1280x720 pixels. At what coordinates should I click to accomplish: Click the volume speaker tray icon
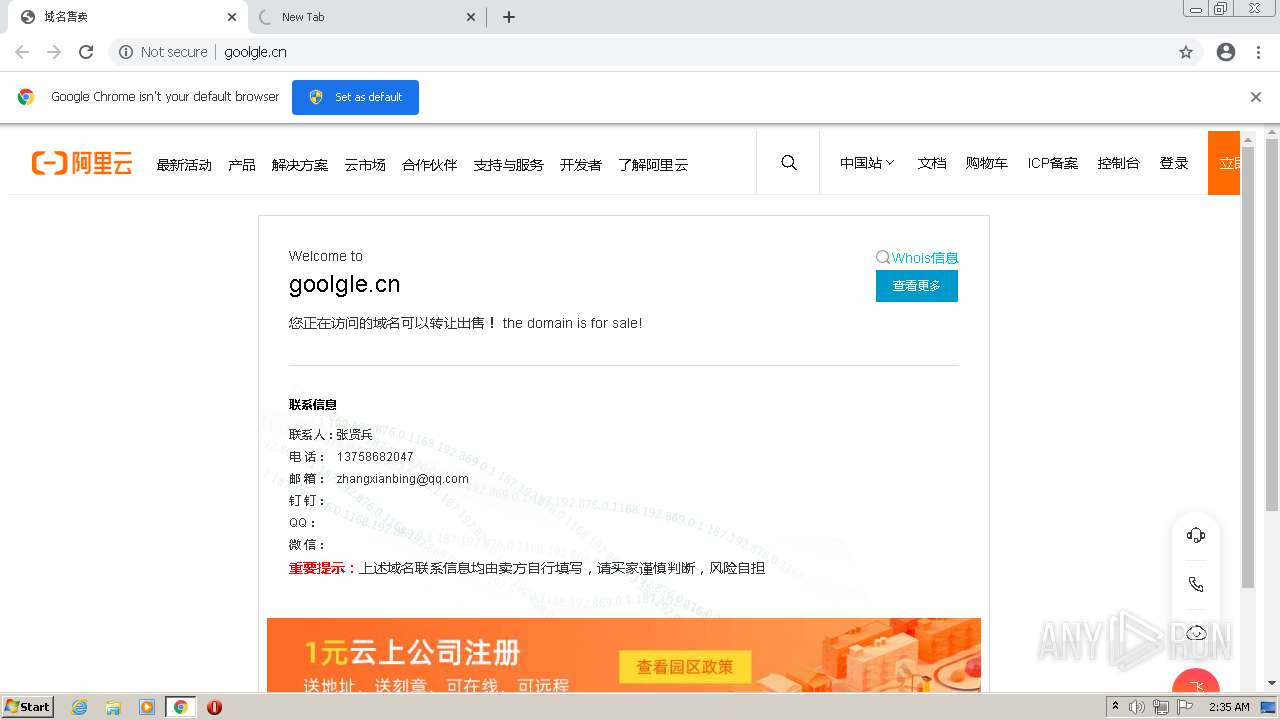click(1137, 707)
